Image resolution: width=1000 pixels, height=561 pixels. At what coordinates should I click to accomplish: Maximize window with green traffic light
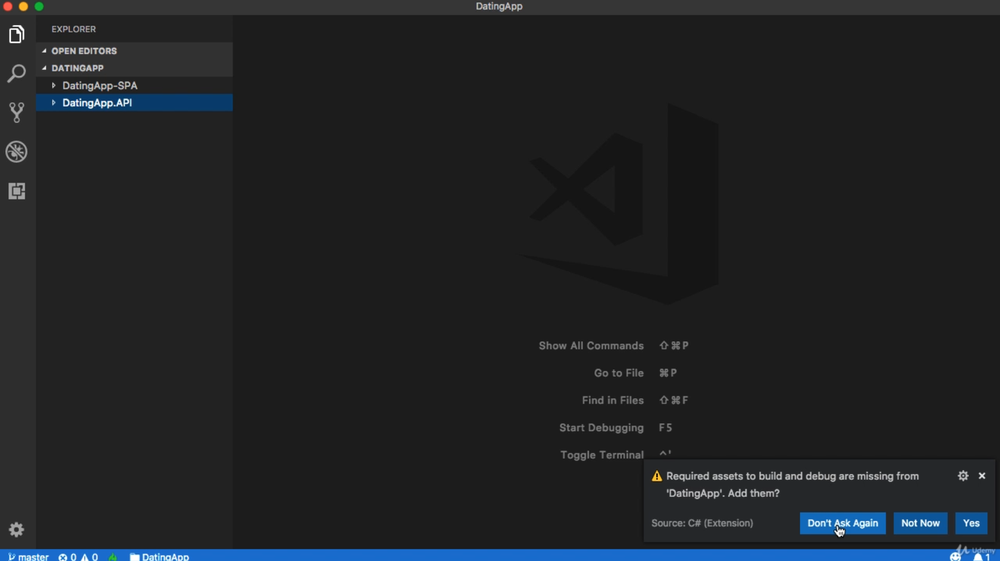pos(39,6)
